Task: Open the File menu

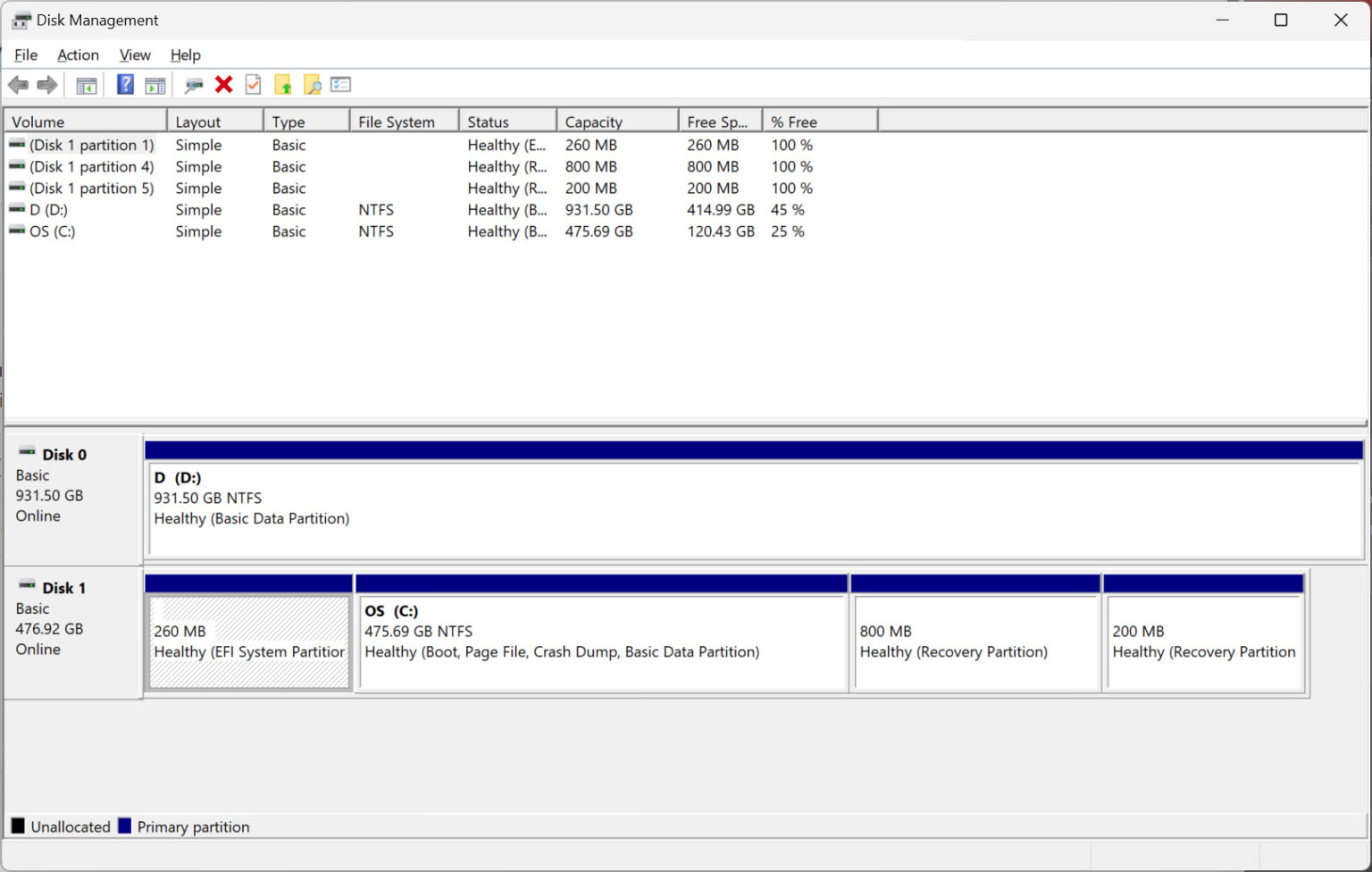Action: [x=25, y=54]
